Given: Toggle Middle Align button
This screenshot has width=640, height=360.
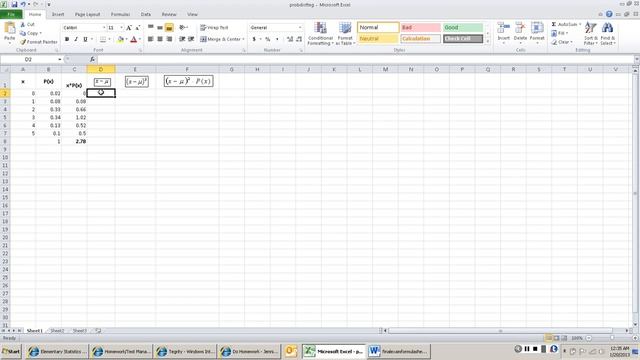Looking at the screenshot, I should click(160, 27).
